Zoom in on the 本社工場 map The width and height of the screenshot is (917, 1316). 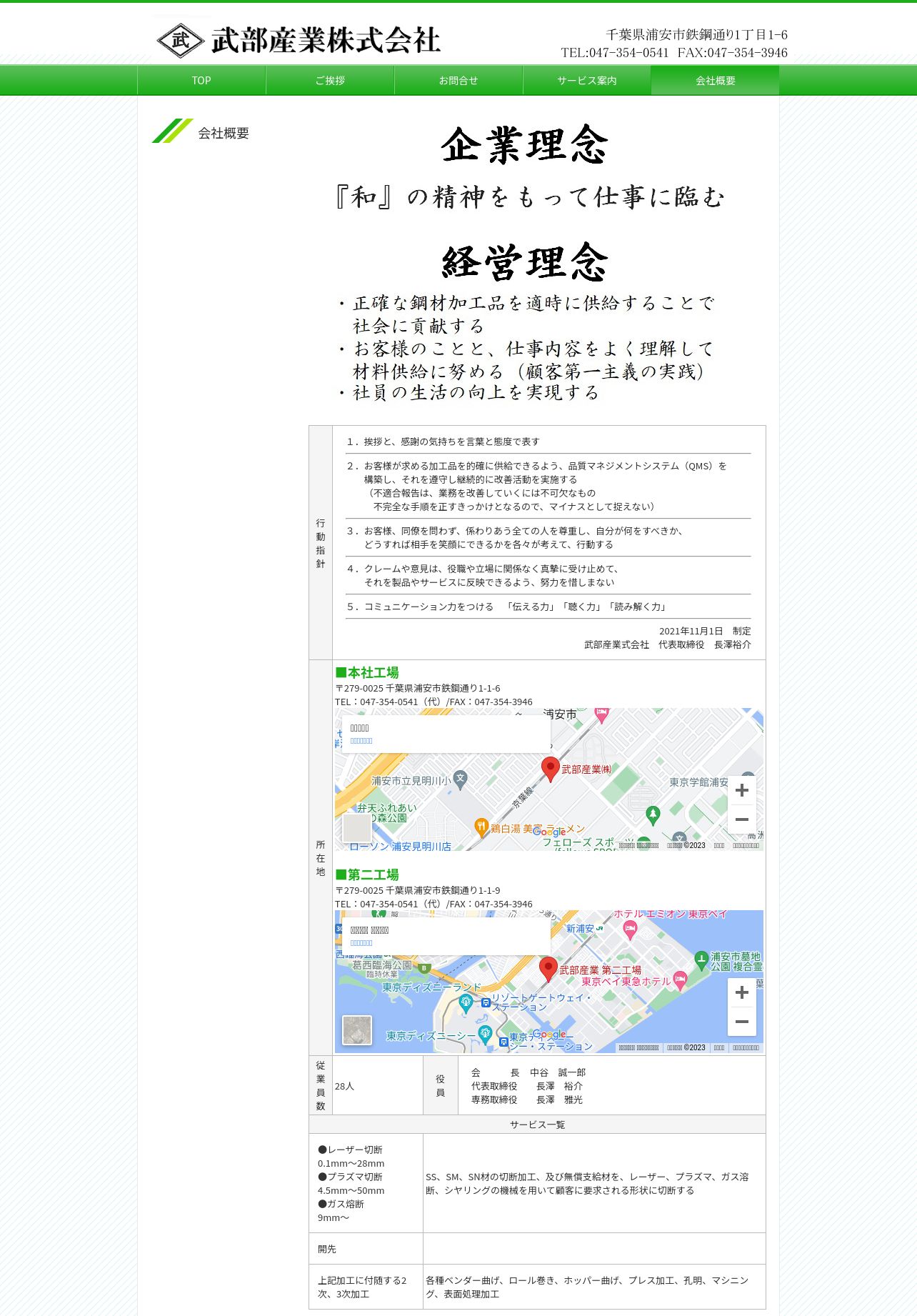pos(742,790)
